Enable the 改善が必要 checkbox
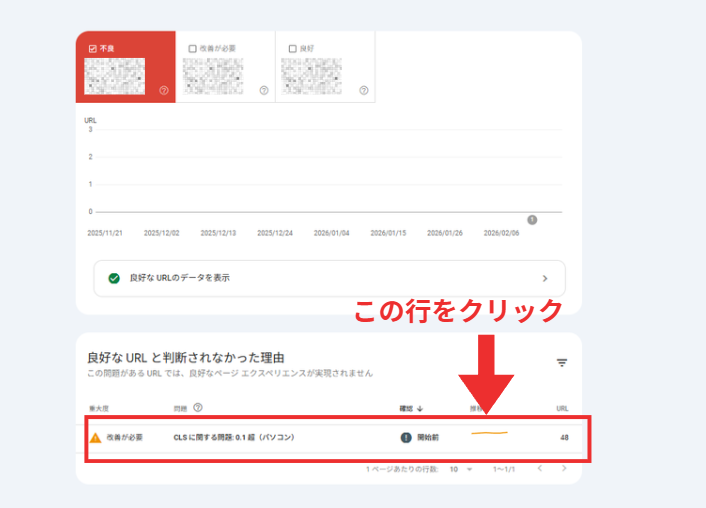 pos(193,48)
